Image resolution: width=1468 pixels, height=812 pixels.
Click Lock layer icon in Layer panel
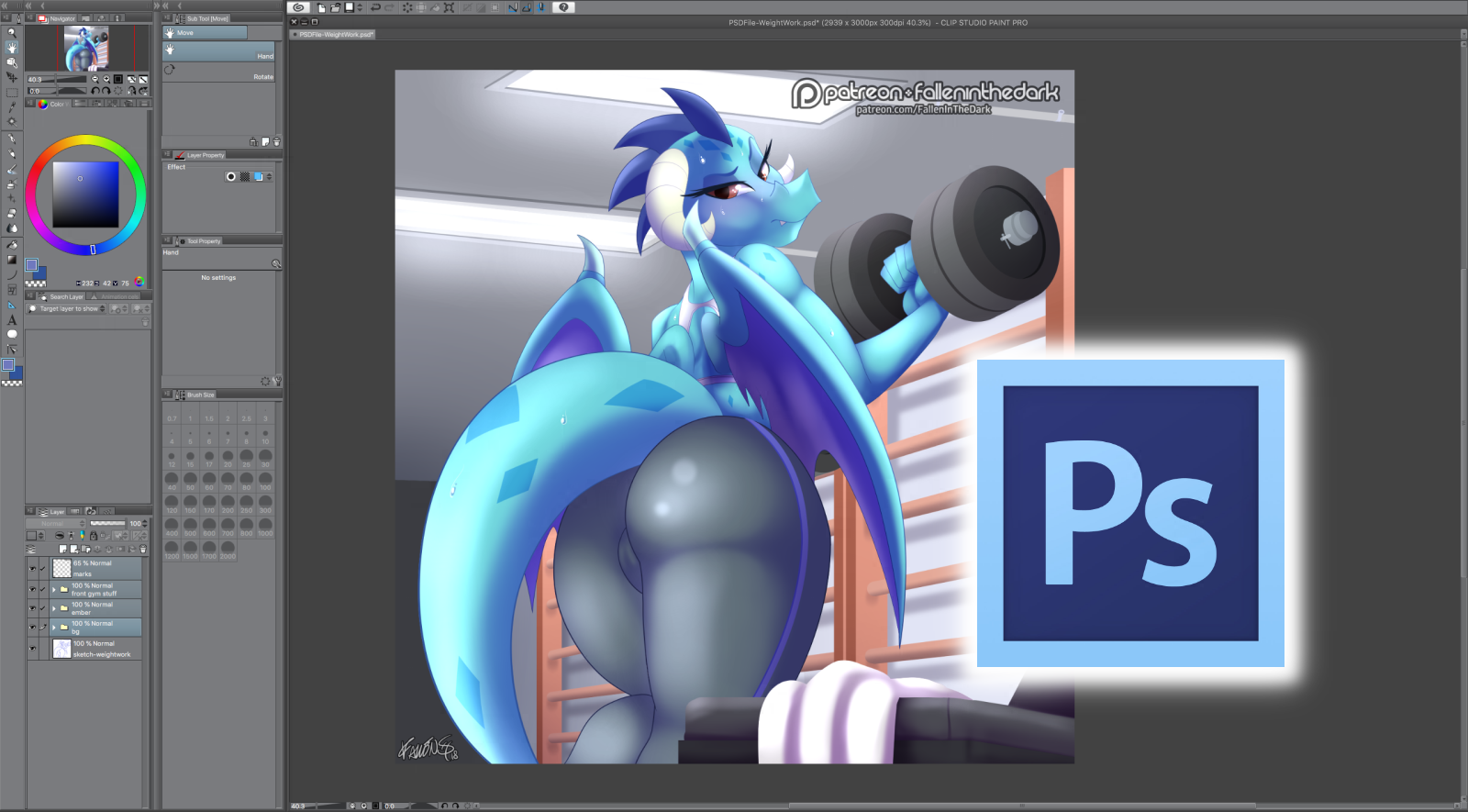(x=93, y=536)
